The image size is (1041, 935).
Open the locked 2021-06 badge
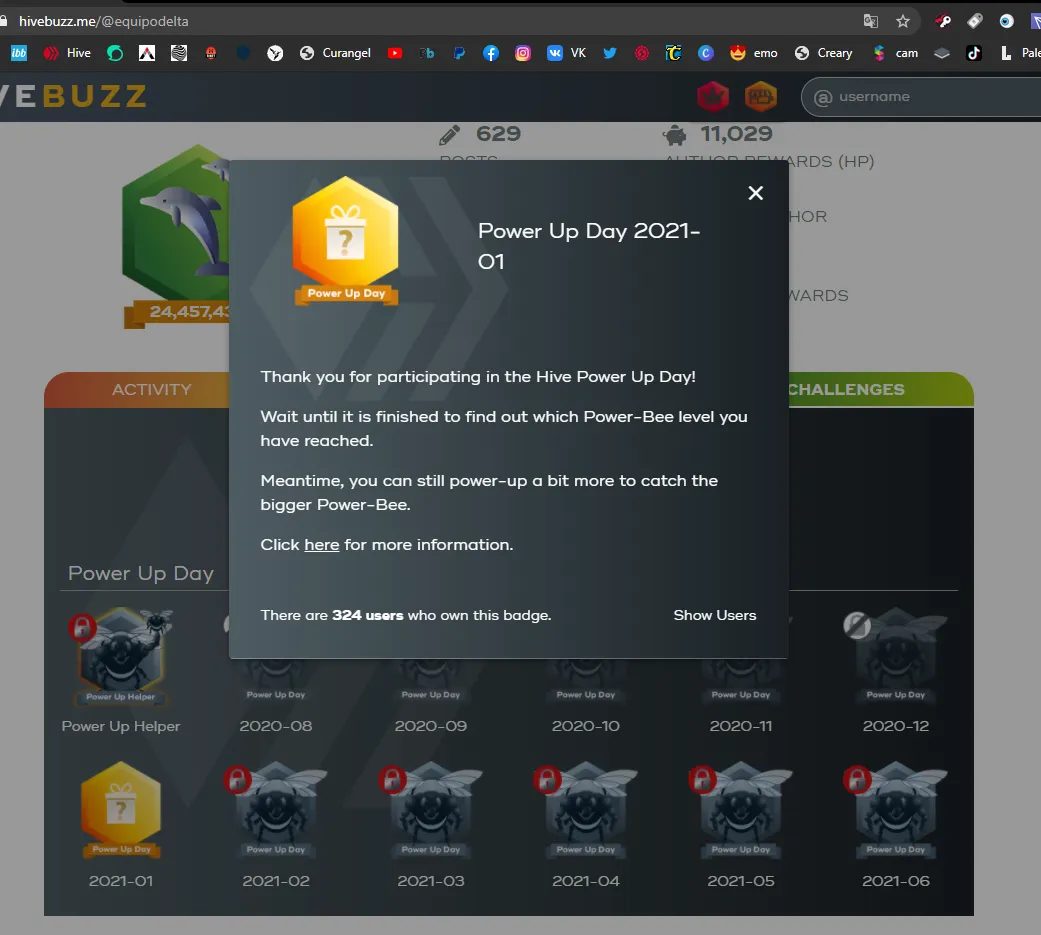[x=896, y=810]
